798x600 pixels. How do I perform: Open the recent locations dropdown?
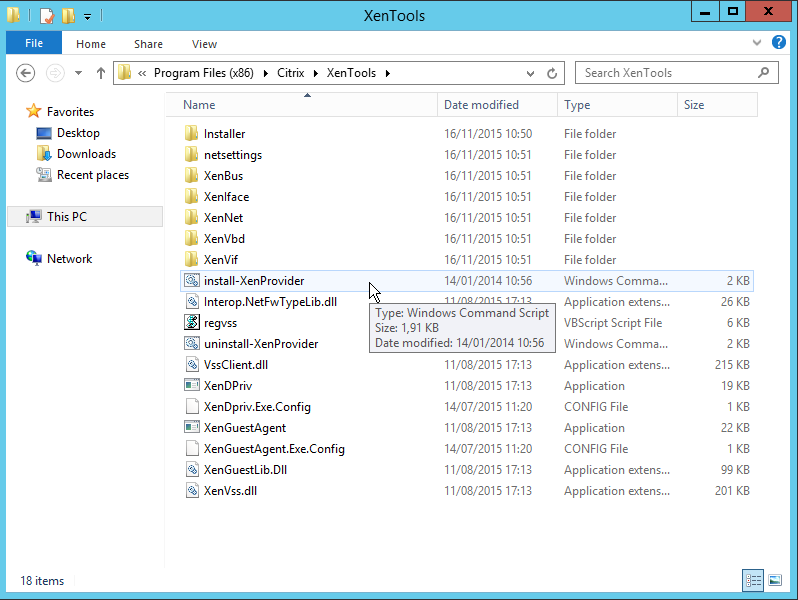tap(78, 73)
